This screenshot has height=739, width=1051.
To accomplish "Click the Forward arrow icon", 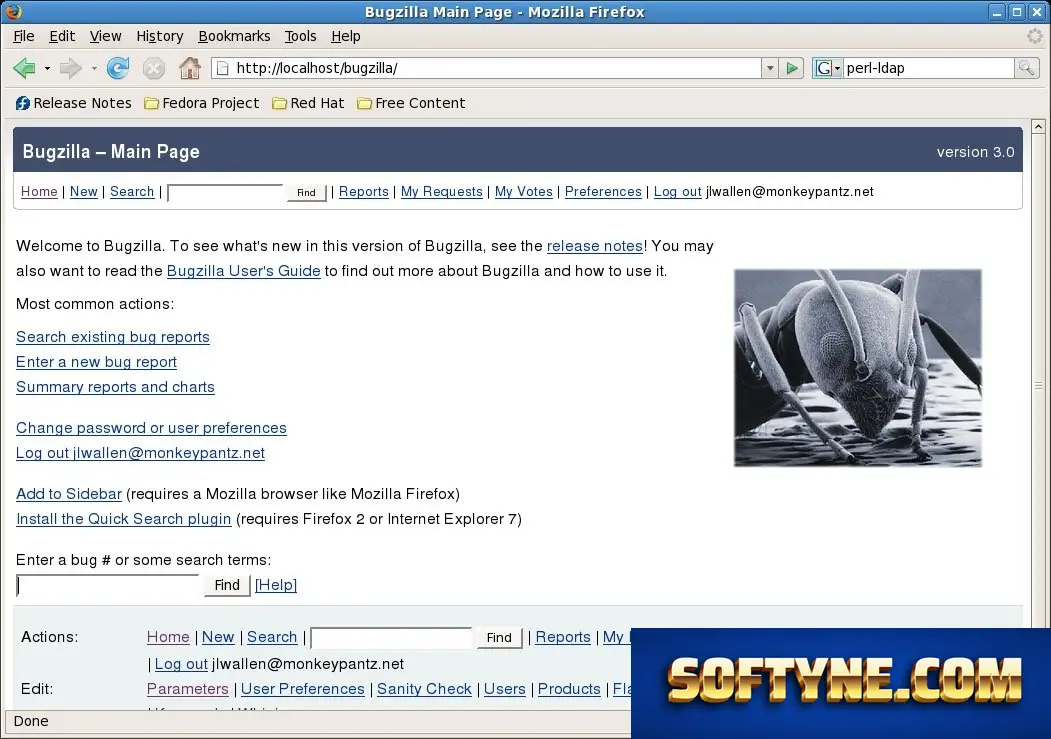I will tap(70, 68).
